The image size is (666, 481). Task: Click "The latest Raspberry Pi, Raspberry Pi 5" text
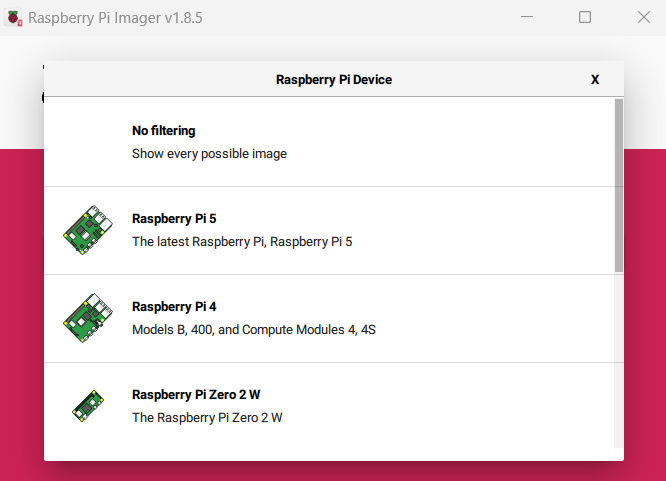[242, 241]
